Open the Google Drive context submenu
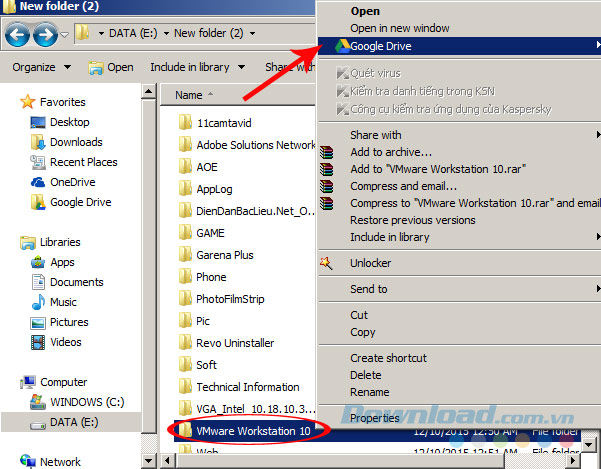 (x=459, y=46)
